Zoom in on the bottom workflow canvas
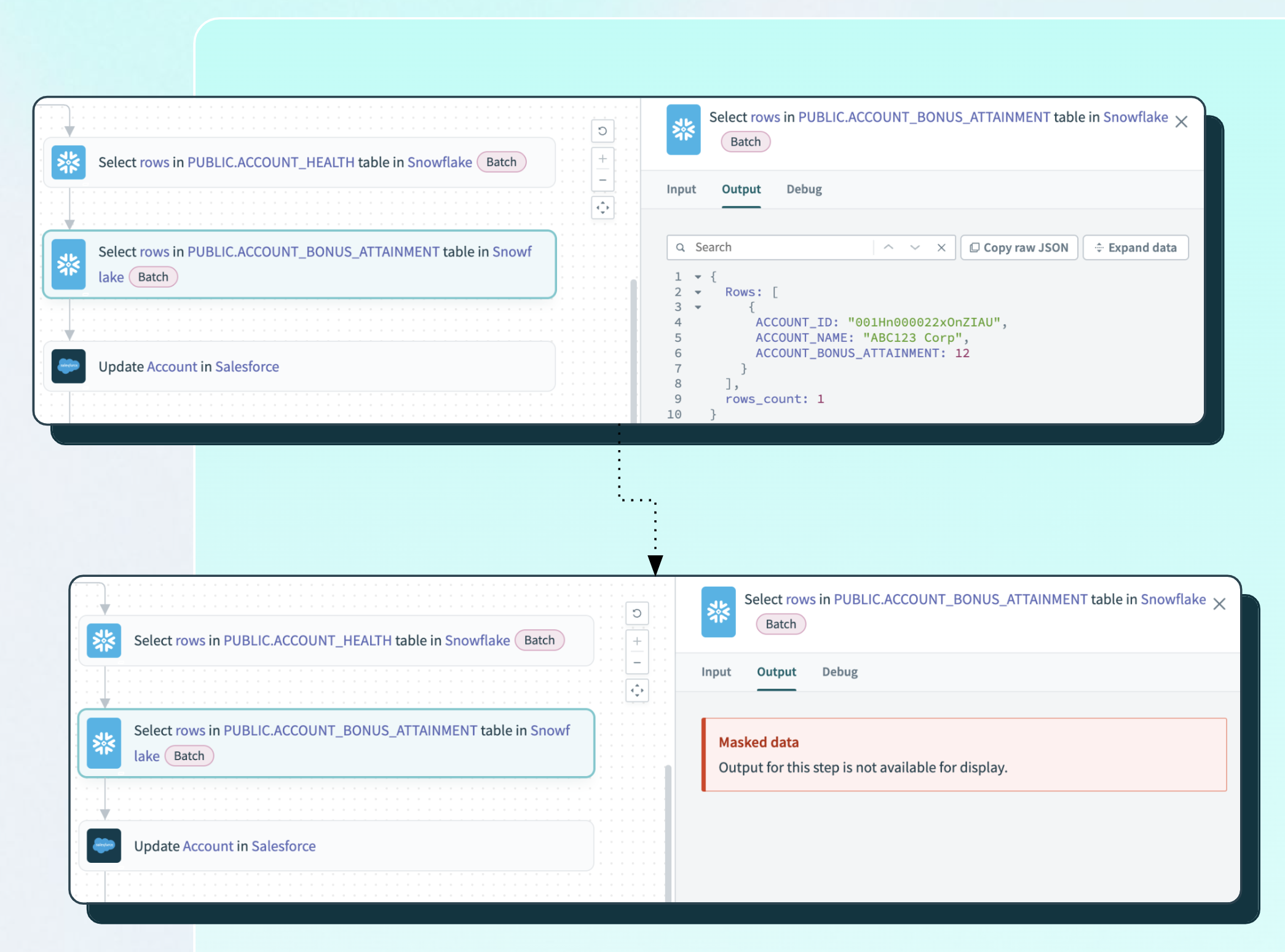Screen dimensions: 1285x952 pyautogui.click(x=637, y=641)
